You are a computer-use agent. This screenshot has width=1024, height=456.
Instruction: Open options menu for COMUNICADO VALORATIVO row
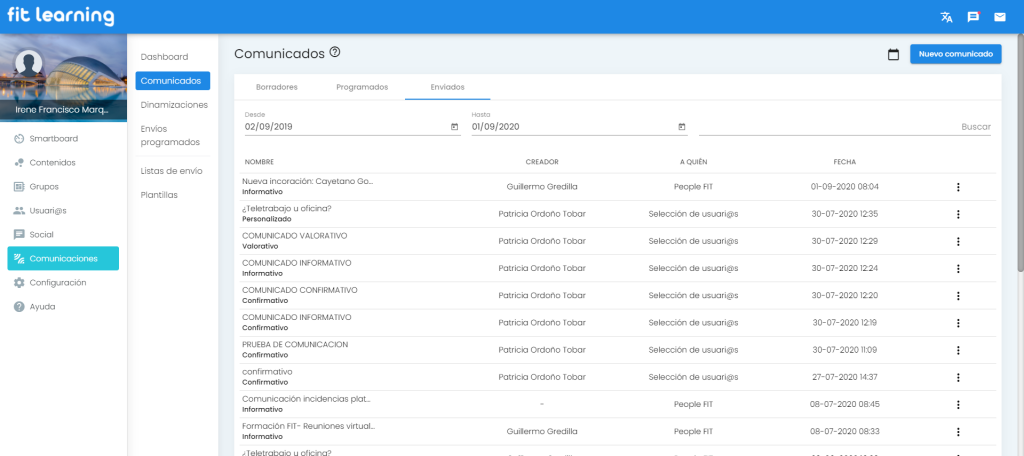point(958,241)
